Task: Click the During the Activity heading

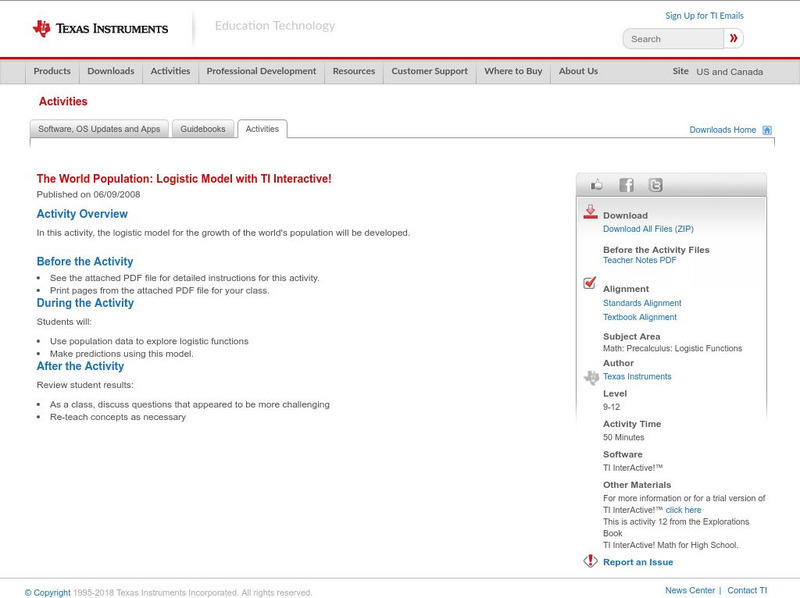Action: [85, 303]
